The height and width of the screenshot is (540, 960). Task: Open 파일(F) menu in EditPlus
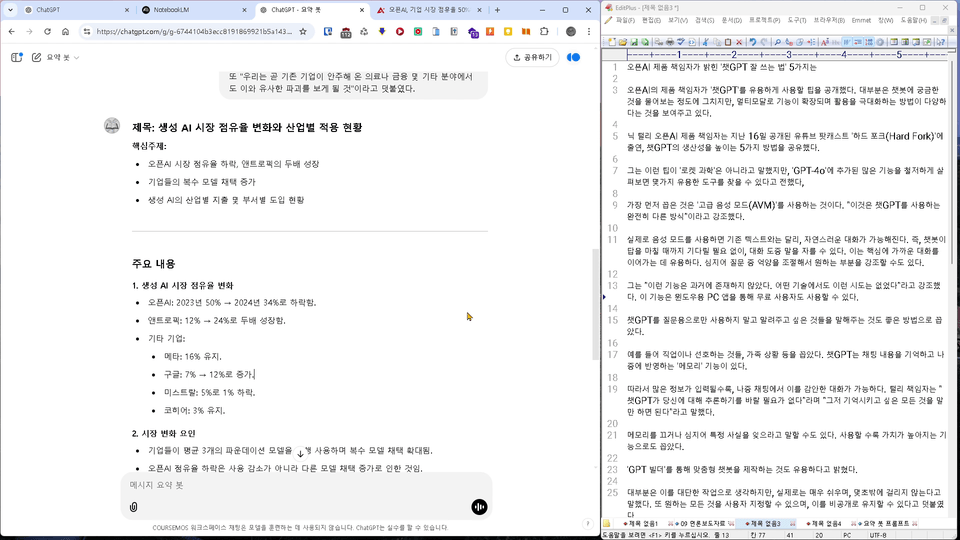625,20
